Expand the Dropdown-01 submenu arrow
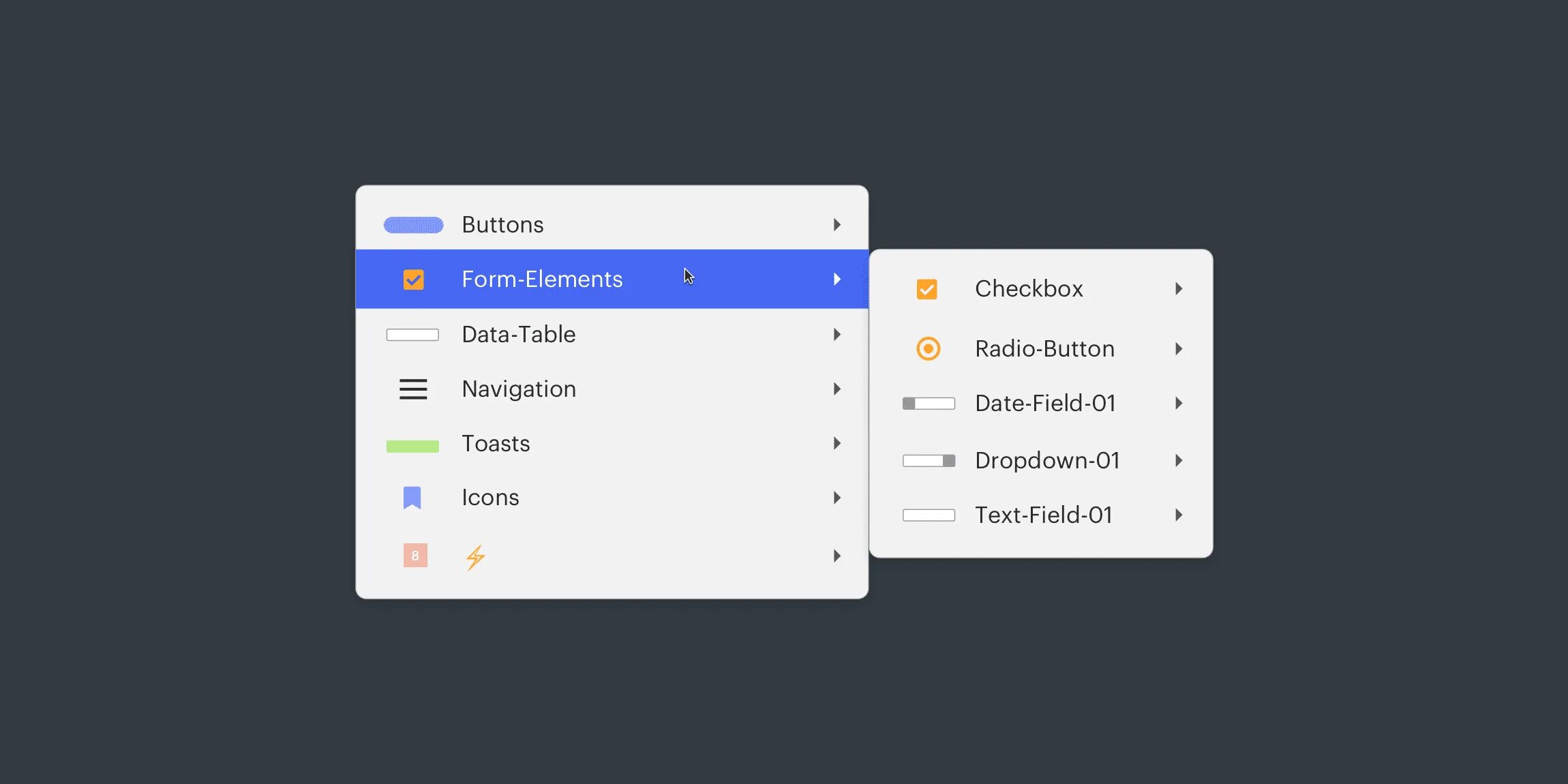 pos(1178,461)
